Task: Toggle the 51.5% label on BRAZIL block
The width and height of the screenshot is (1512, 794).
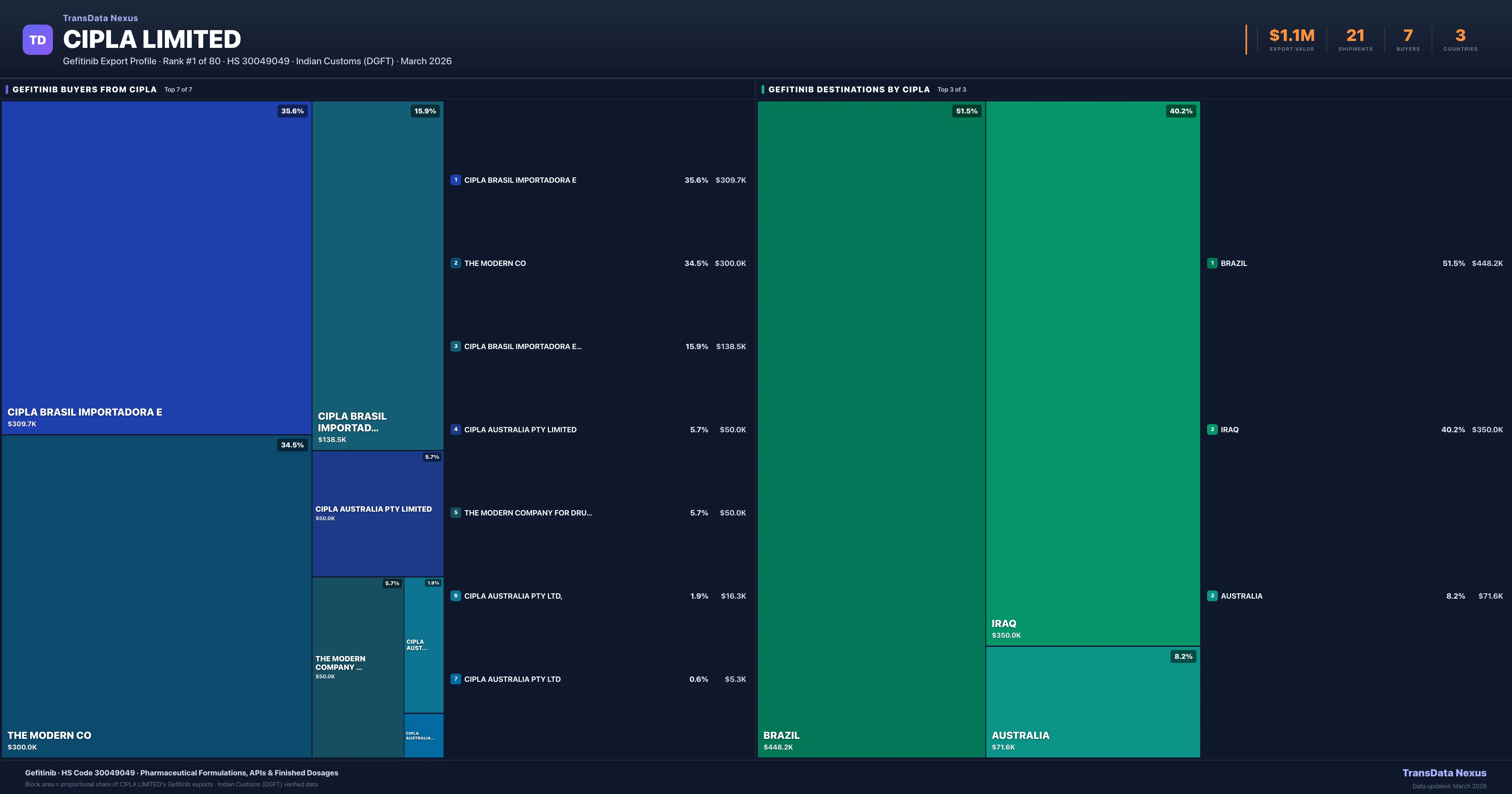Action: click(x=966, y=110)
